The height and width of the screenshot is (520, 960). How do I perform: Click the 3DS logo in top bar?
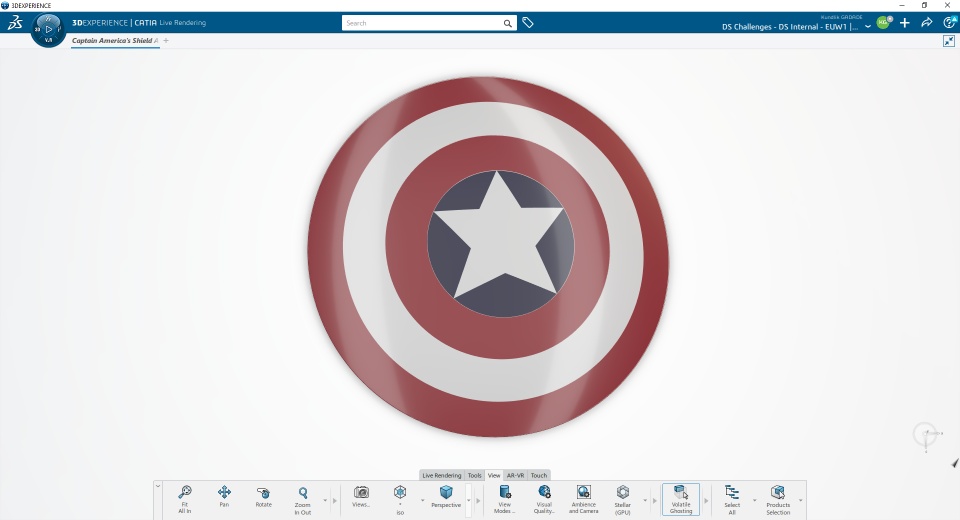pos(15,23)
